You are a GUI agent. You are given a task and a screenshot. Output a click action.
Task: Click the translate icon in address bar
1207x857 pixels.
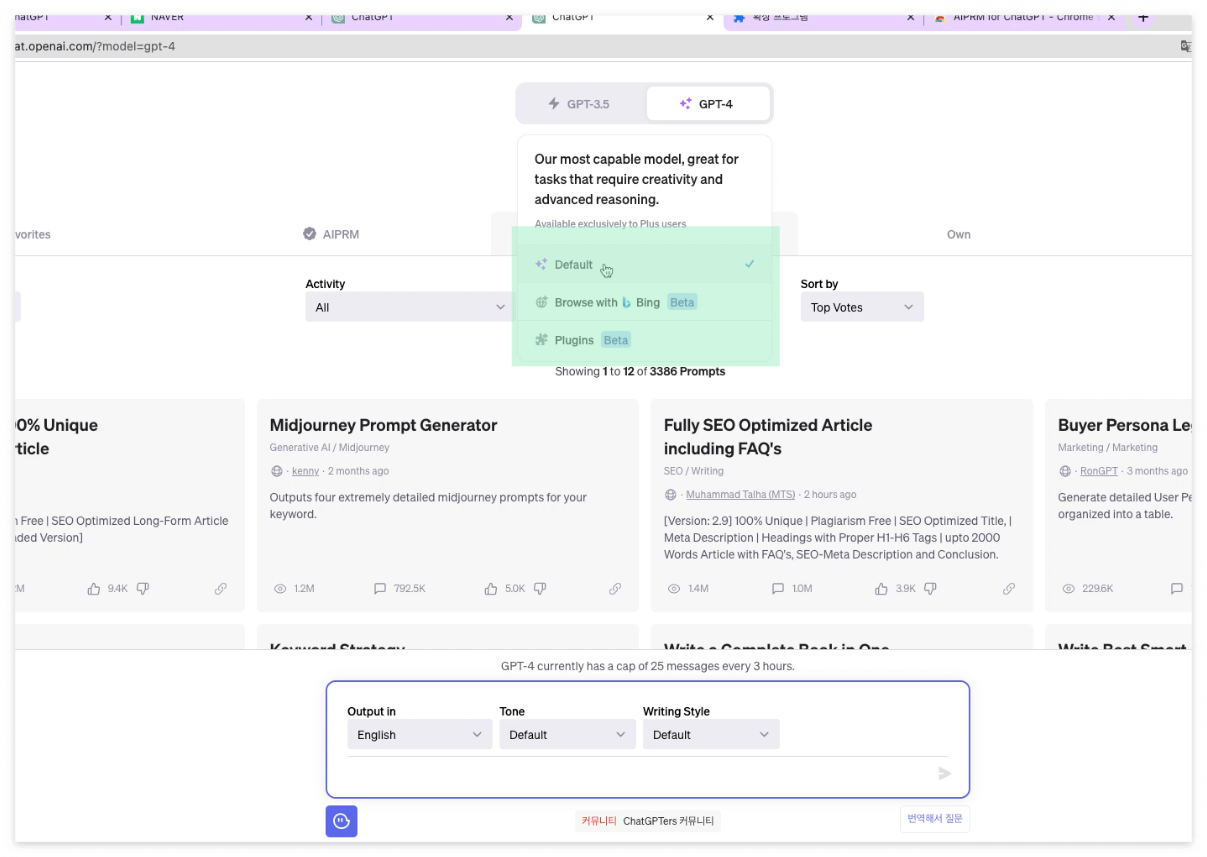[x=1185, y=46]
